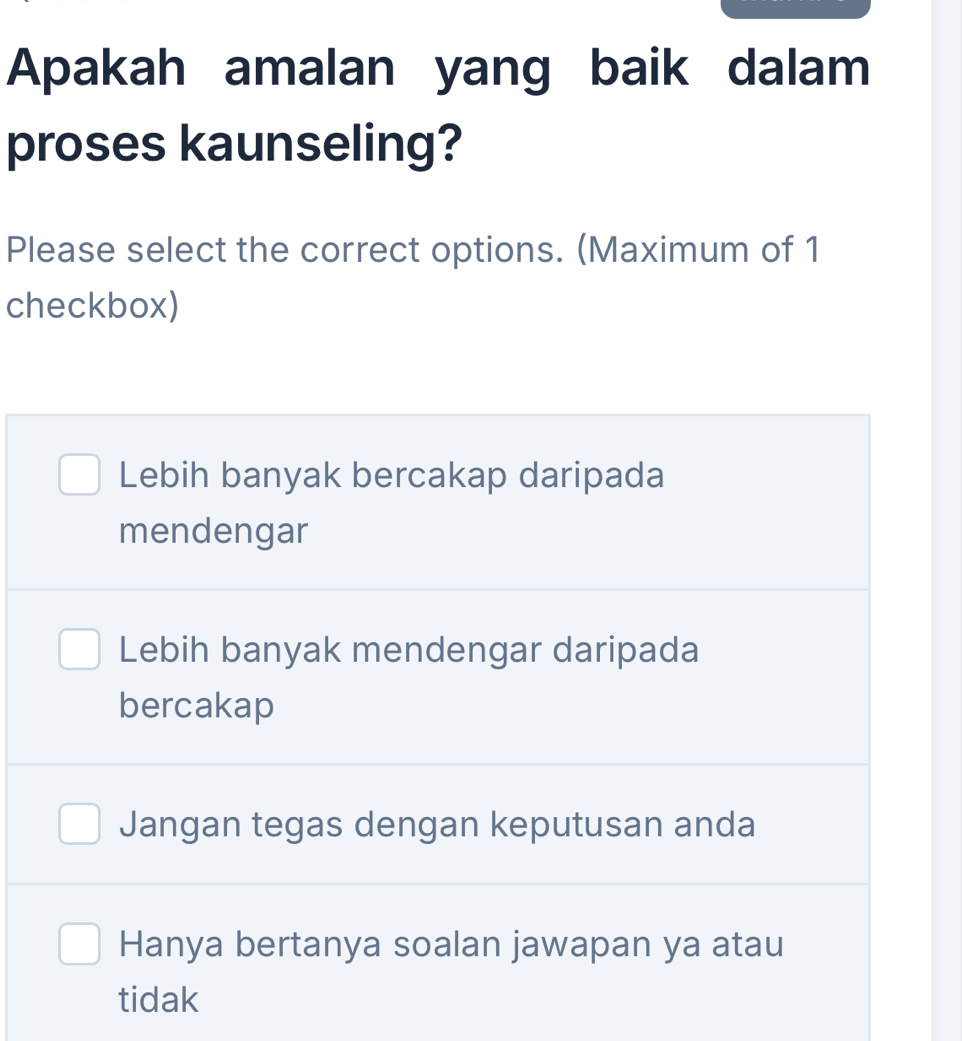Enable the "Jangan tegas dengan keputusan anda" checkbox
The height and width of the screenshot is (1041, 962).
pyautogui.click(x=80, y=825)
